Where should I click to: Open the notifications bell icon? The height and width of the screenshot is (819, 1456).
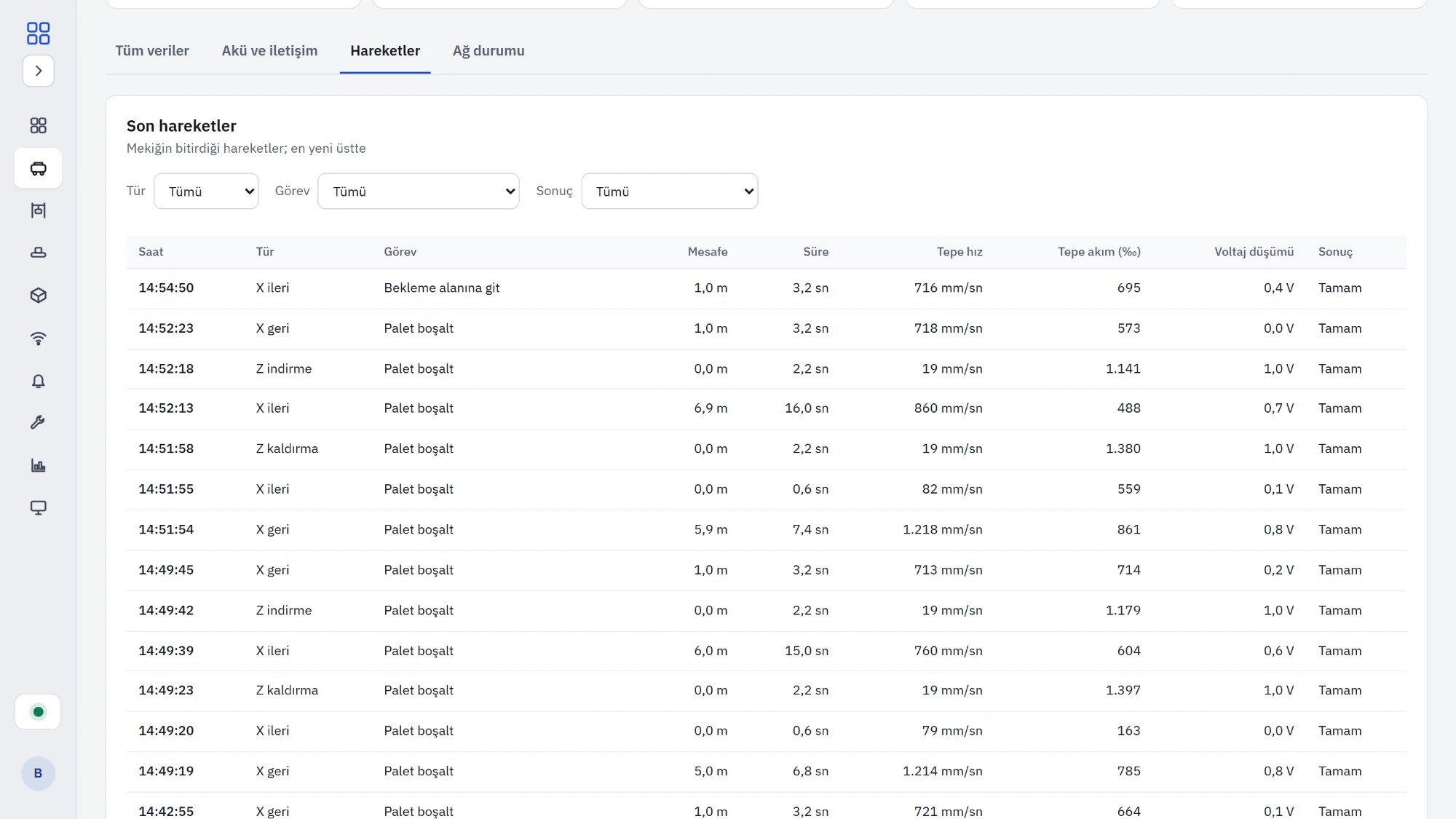pyautogui.click(x=39, y=381)
